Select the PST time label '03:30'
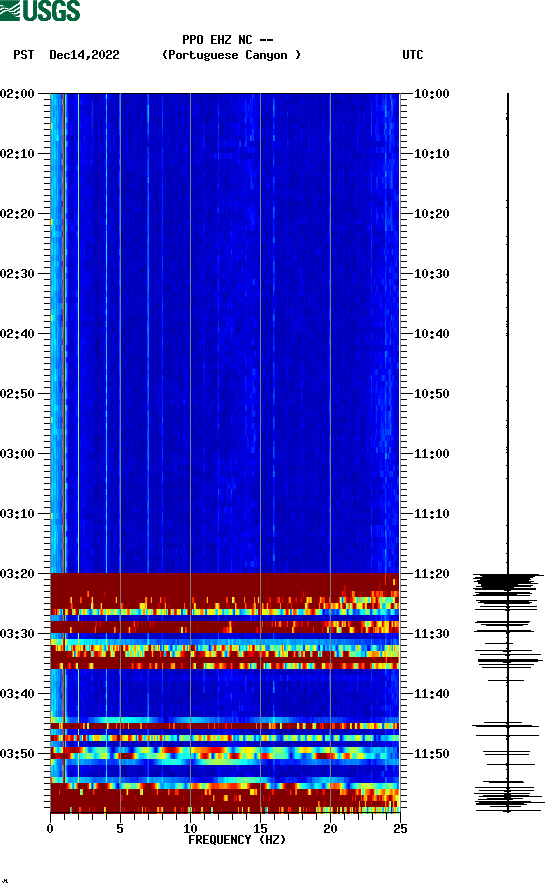 tap(18, 634)
